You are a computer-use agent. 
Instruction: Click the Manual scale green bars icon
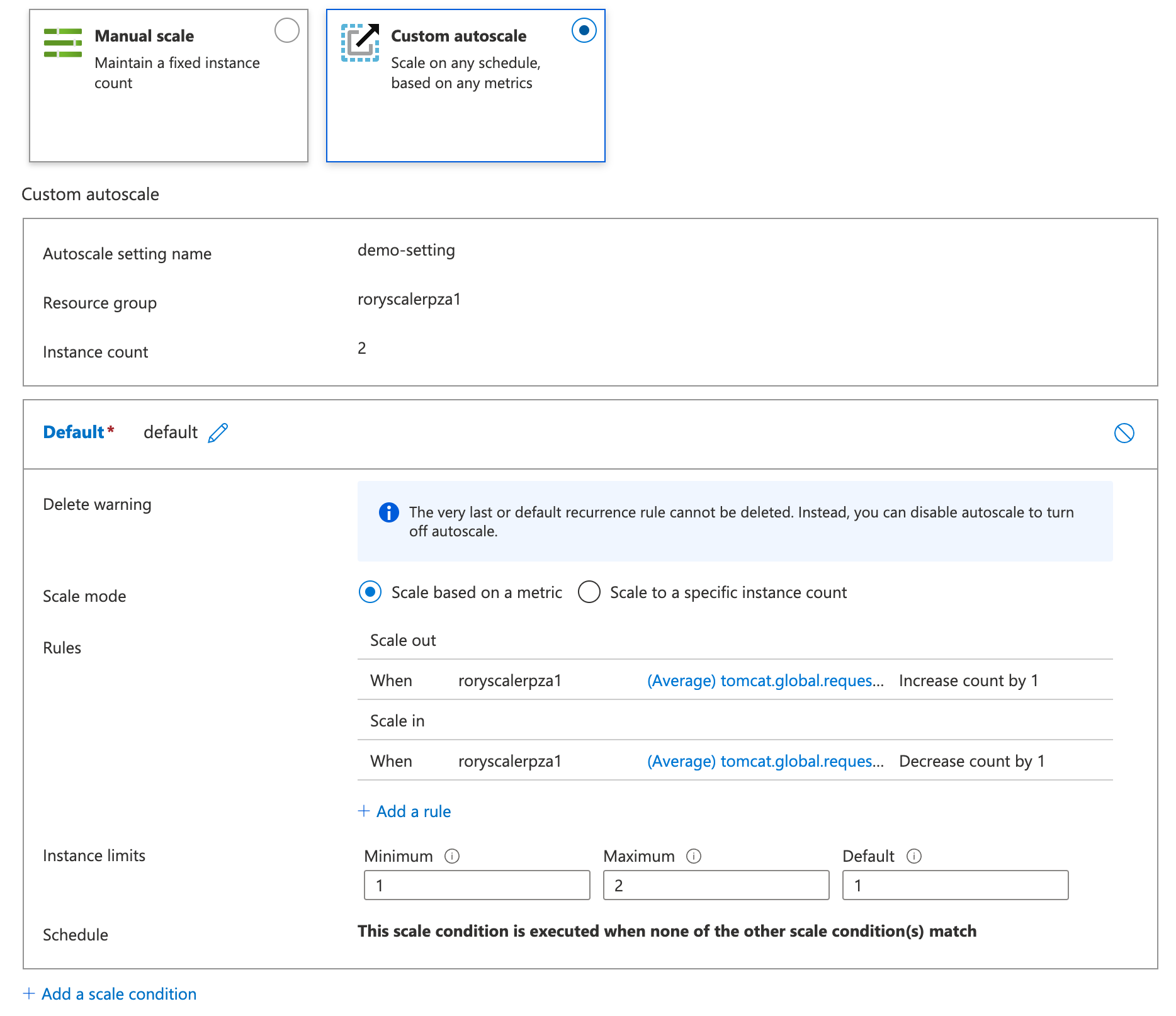(63, 43)
